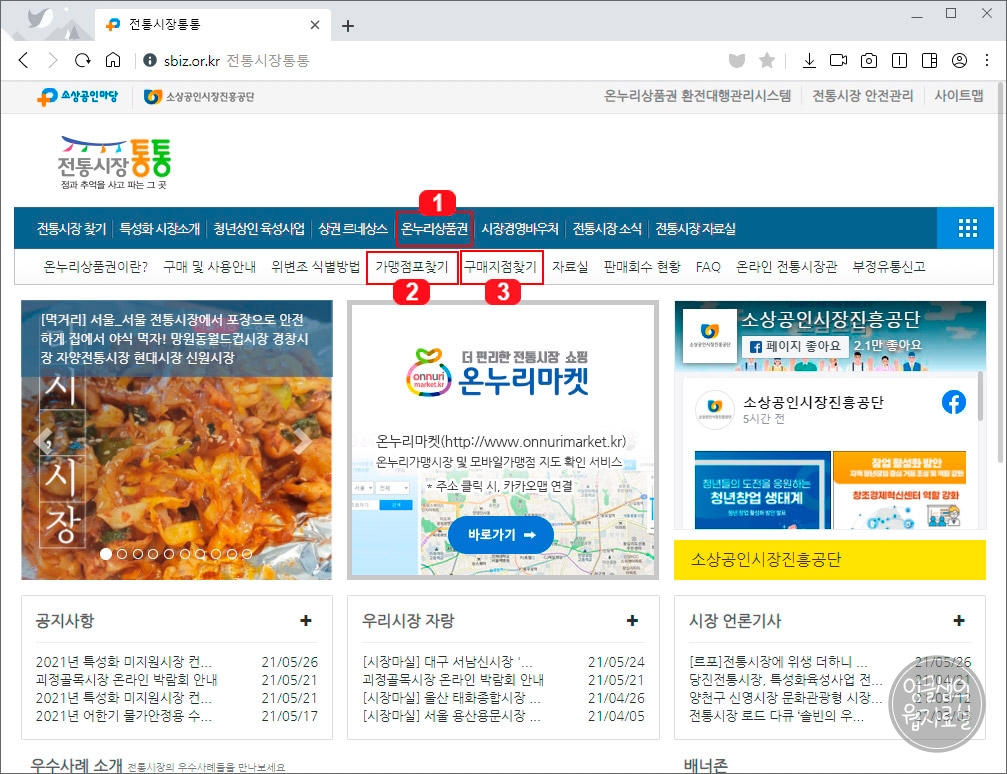Open the full menu grid icon
The height and width of the screenshot is (774, 1007).
click(967, 228)
